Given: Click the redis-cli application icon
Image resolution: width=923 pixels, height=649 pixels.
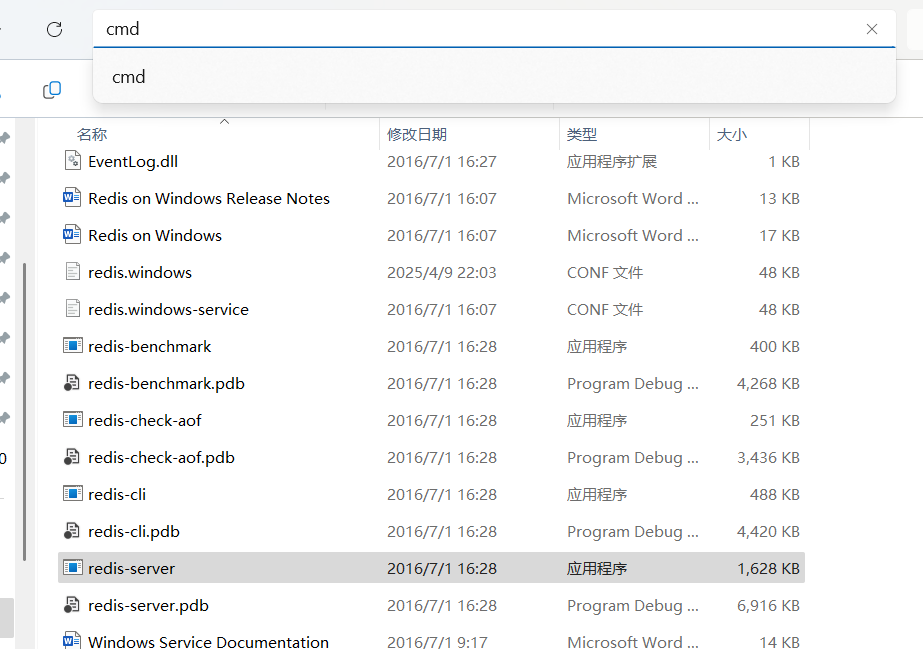Looking at the screenshot, I should [x=72, y=494].
